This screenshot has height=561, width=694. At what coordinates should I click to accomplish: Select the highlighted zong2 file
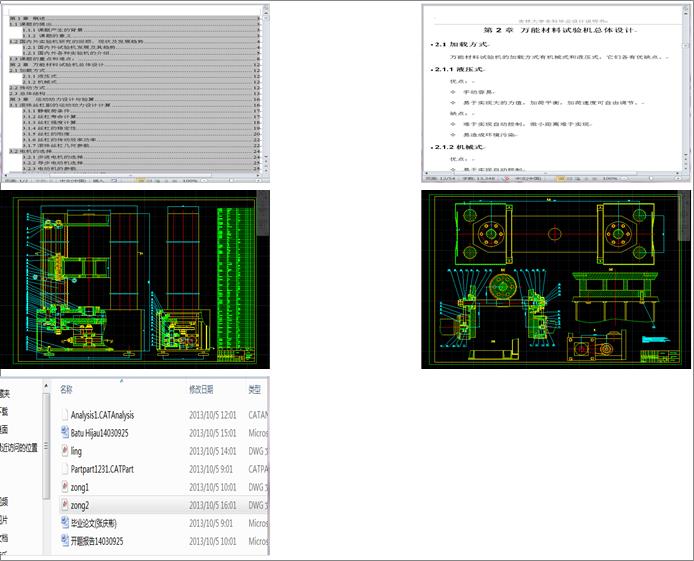164,505
